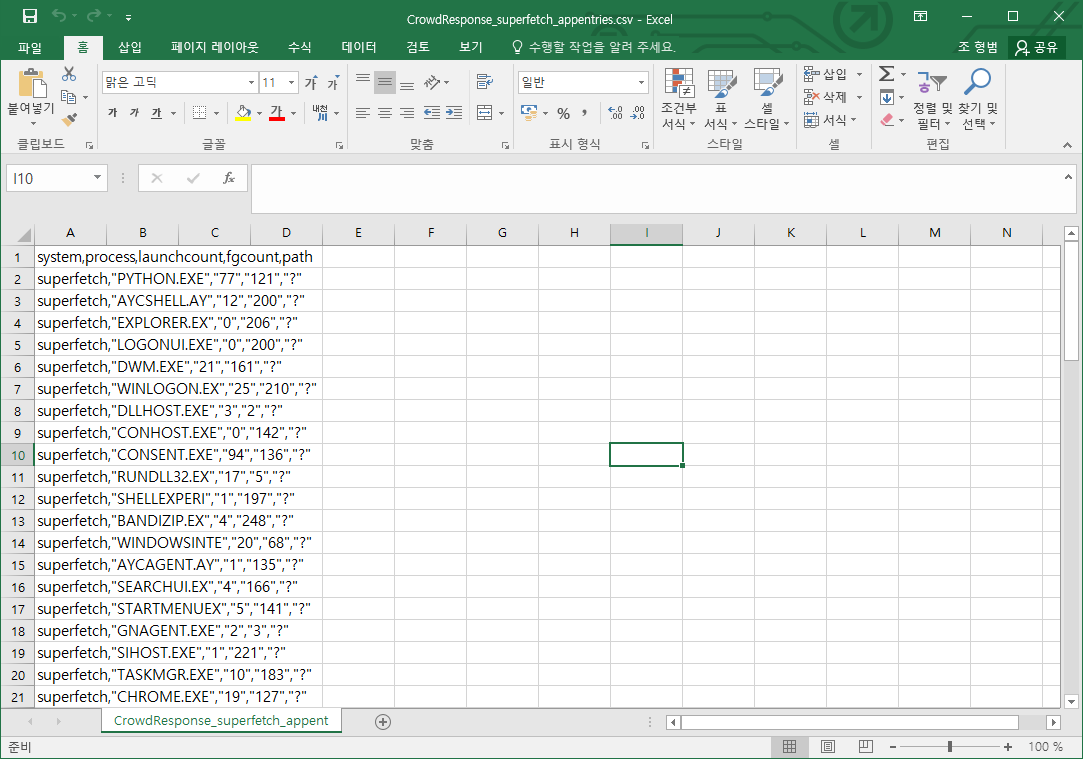This screenshot has width=1083, height=759.
Task: Open Conditional Formatting (조건부 서식) menu
Action: (679, 99)
